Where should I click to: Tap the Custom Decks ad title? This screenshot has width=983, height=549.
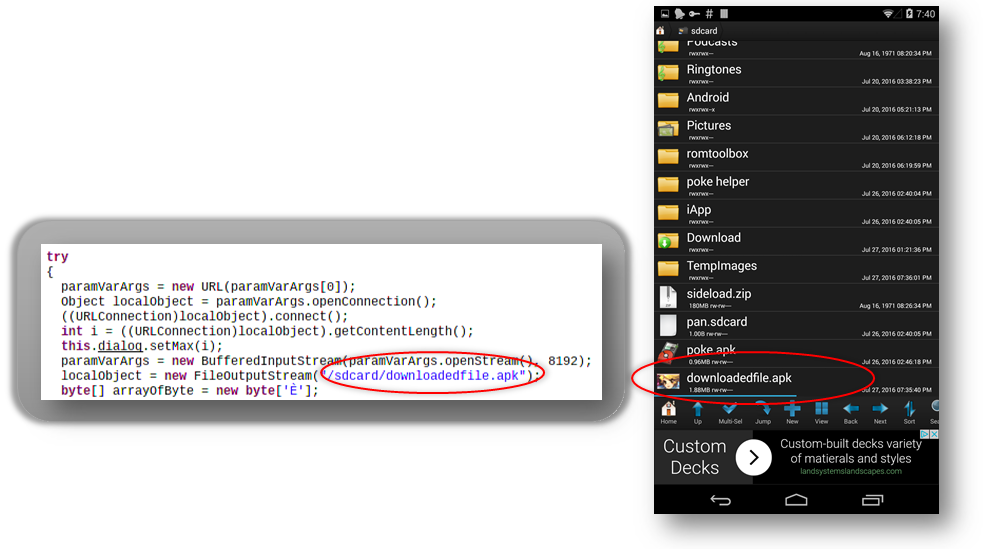(x=695, y=457)
